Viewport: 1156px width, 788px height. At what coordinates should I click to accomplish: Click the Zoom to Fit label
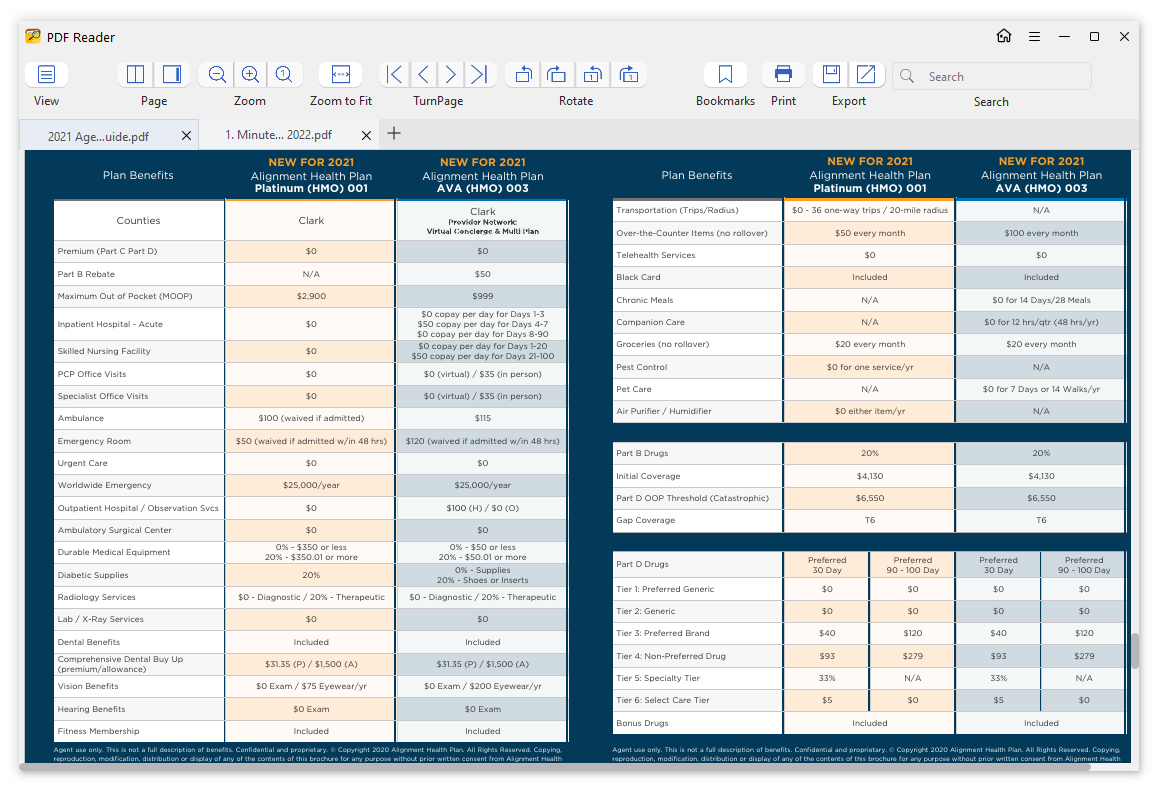[x=341, y=101]
